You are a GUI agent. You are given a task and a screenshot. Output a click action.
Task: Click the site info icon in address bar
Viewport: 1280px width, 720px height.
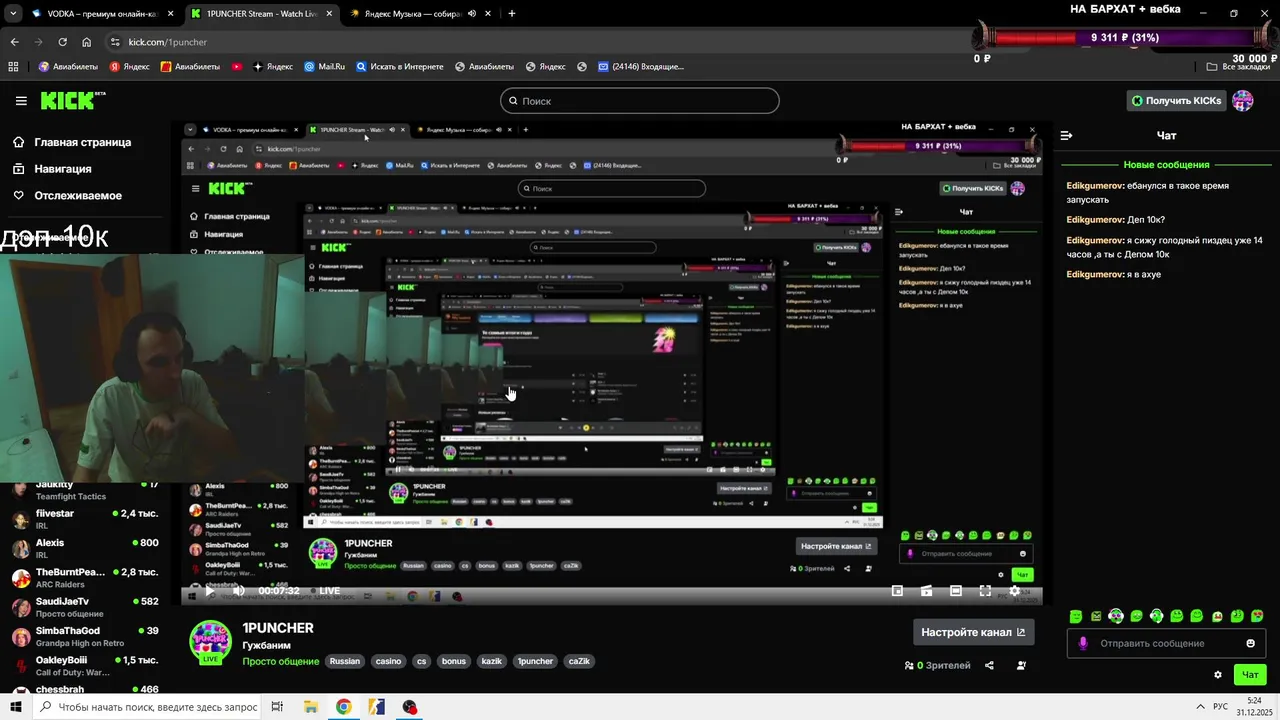point(115,42)
